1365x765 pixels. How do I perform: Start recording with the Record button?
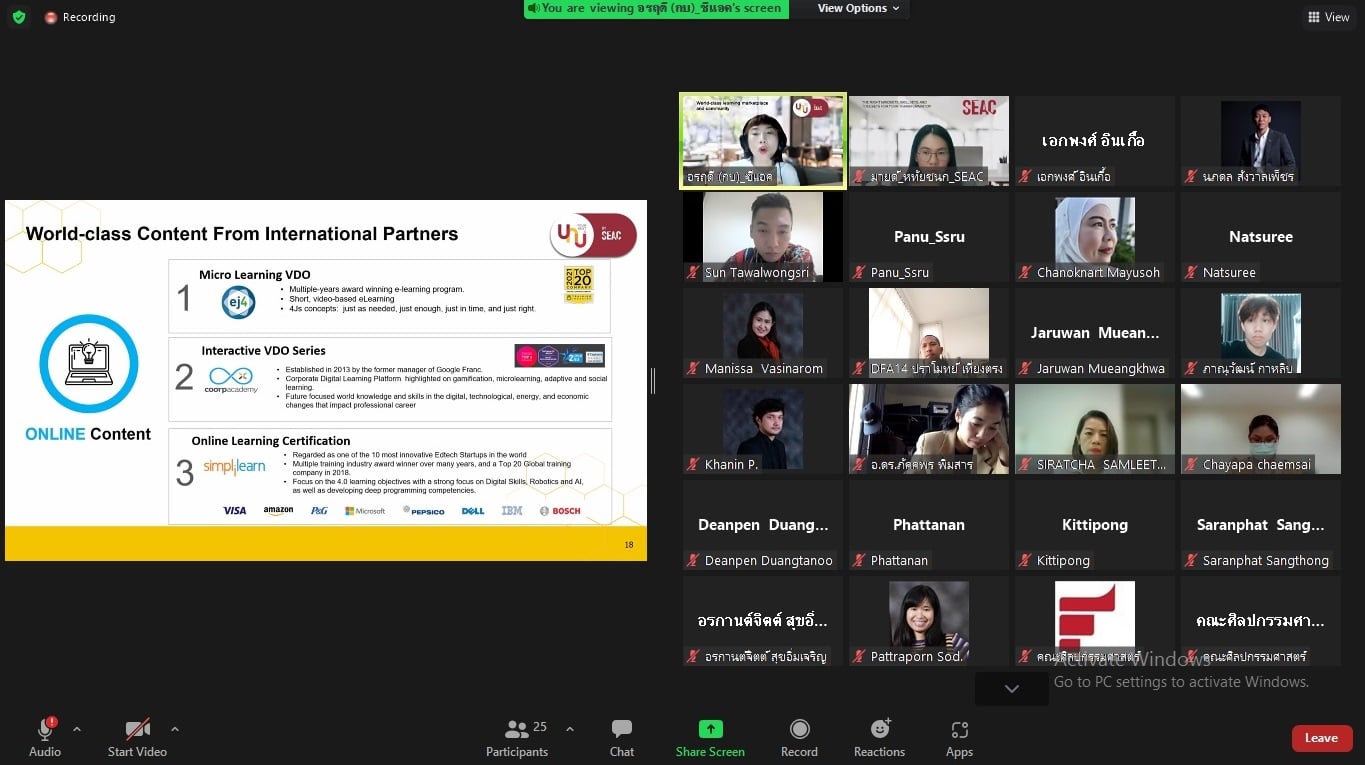tap(799, 738)
